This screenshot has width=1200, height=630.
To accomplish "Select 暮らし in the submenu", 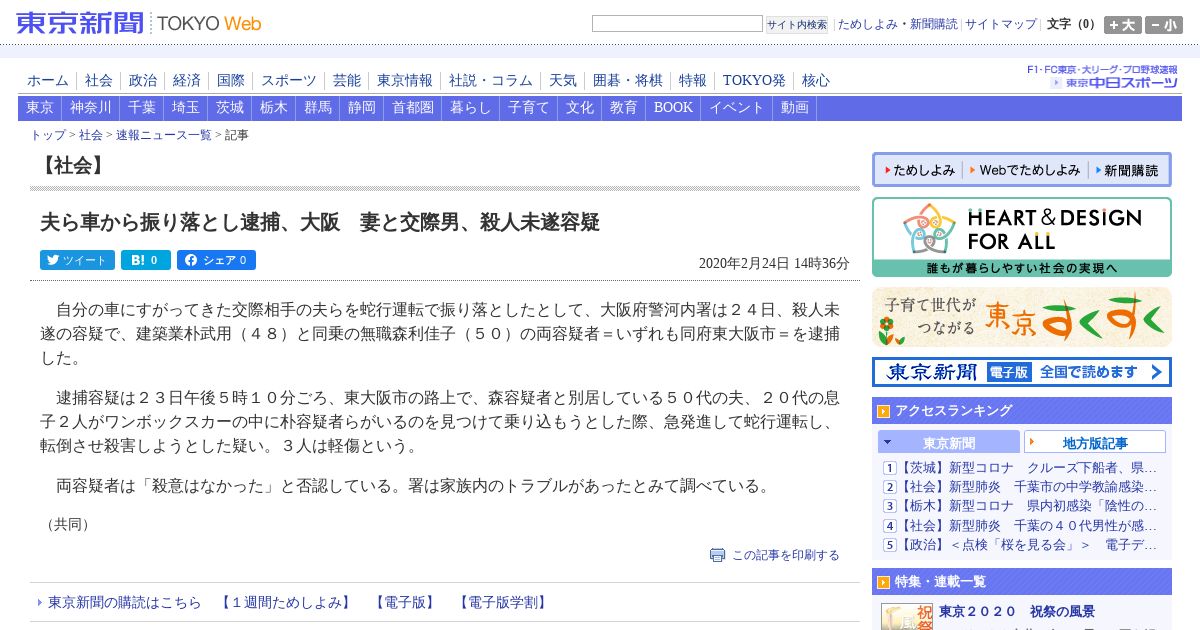I will coord(471,108).
